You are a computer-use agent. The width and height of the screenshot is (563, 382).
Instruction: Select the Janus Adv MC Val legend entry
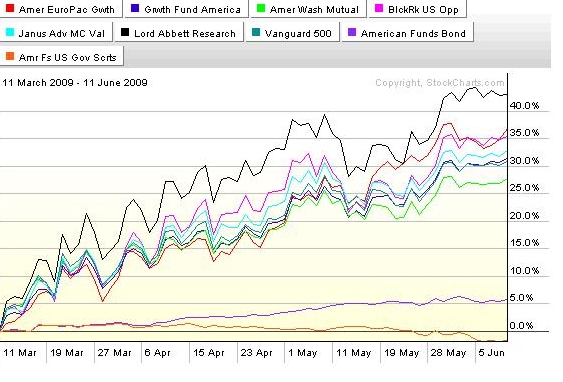pyautogui.click(x=56, y=33)
